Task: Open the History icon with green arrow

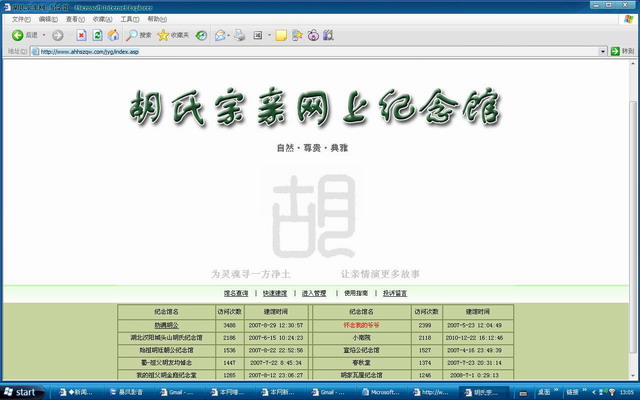Action: (x=201, y=36)
